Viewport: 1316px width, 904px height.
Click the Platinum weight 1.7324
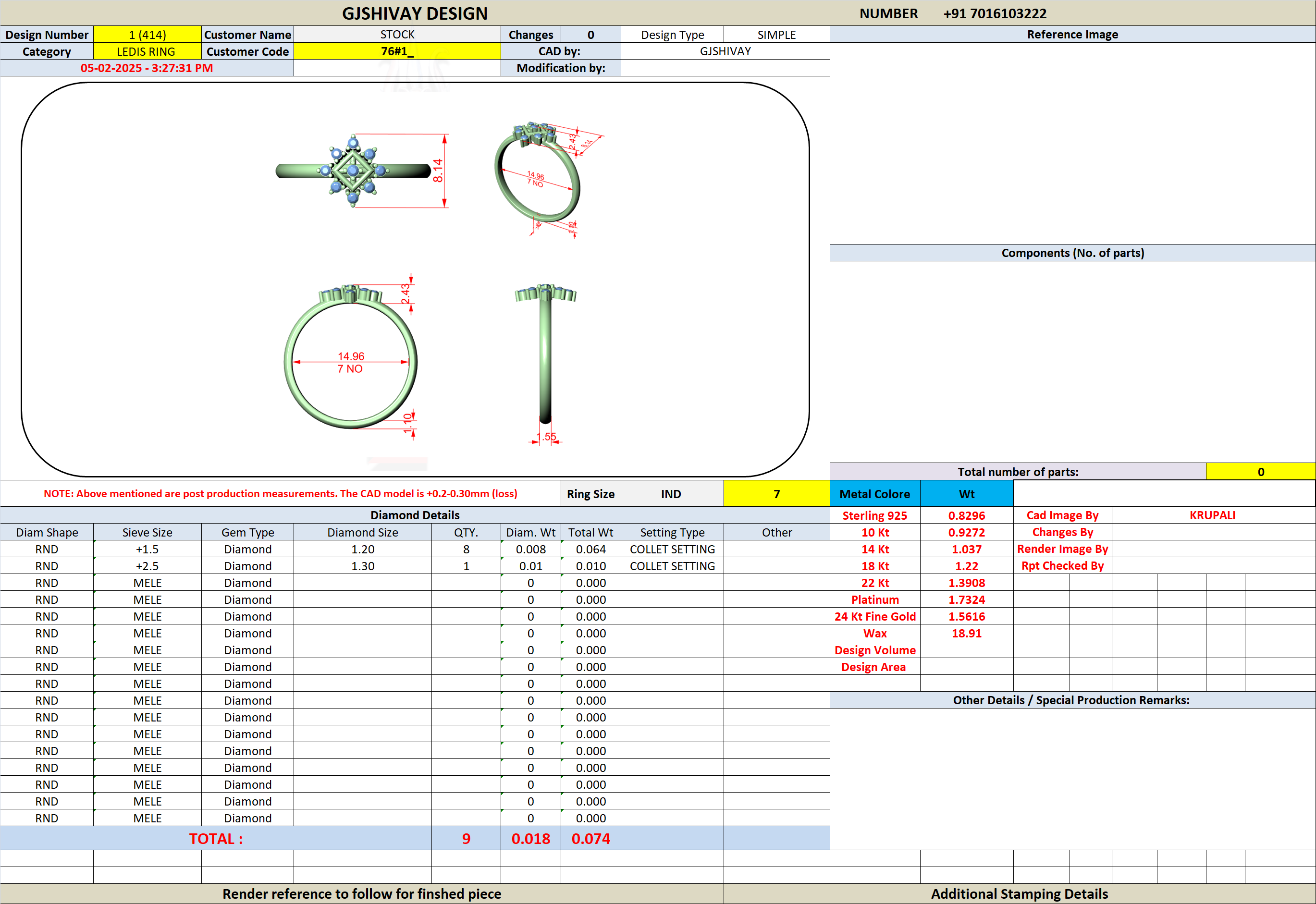pos(967,600)
